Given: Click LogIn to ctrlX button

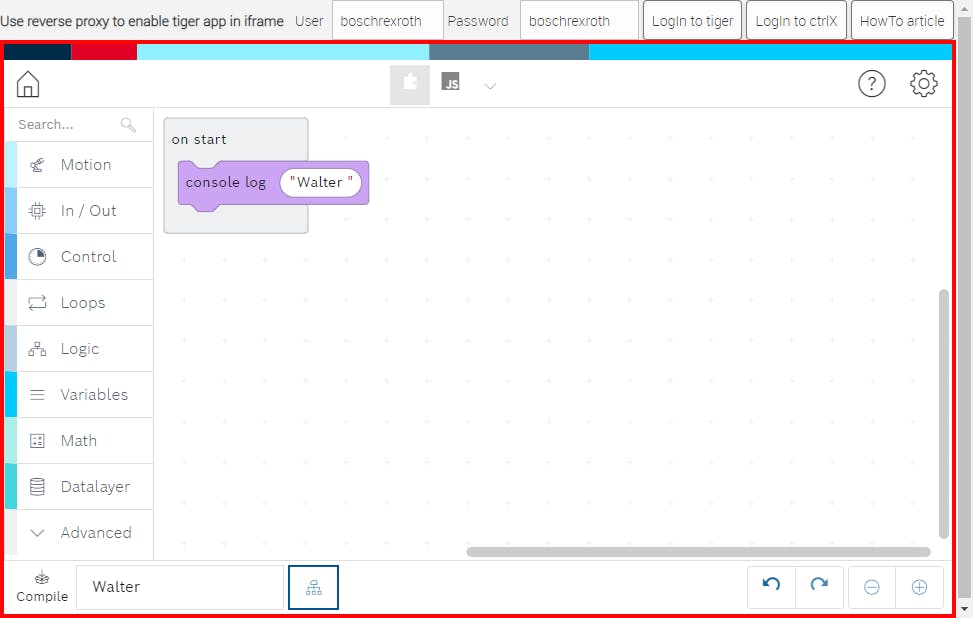Looking at the screenshot, I should click(x=796, y=21).
